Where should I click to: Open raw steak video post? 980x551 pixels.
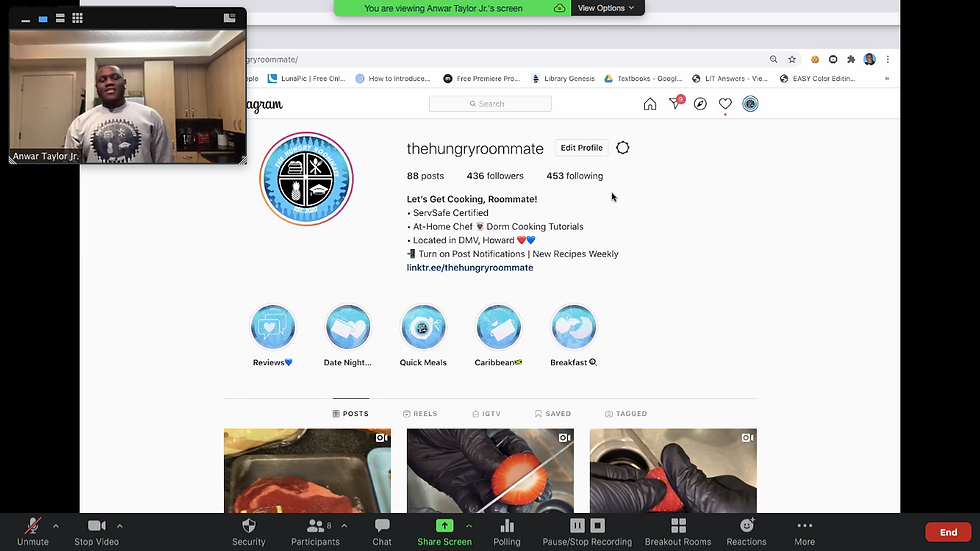pyautogui.click(x=307, y=470)
